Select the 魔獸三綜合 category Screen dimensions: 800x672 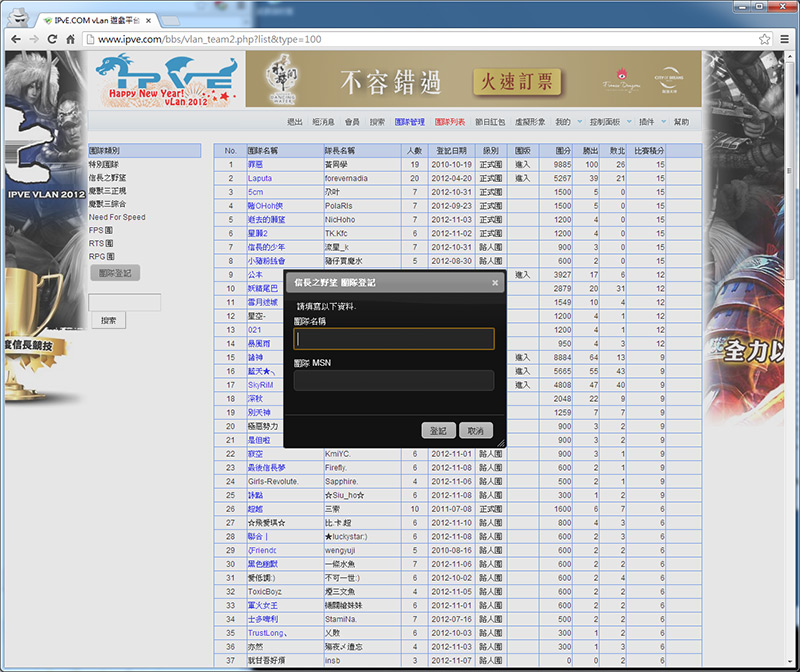tap(107, 204)
